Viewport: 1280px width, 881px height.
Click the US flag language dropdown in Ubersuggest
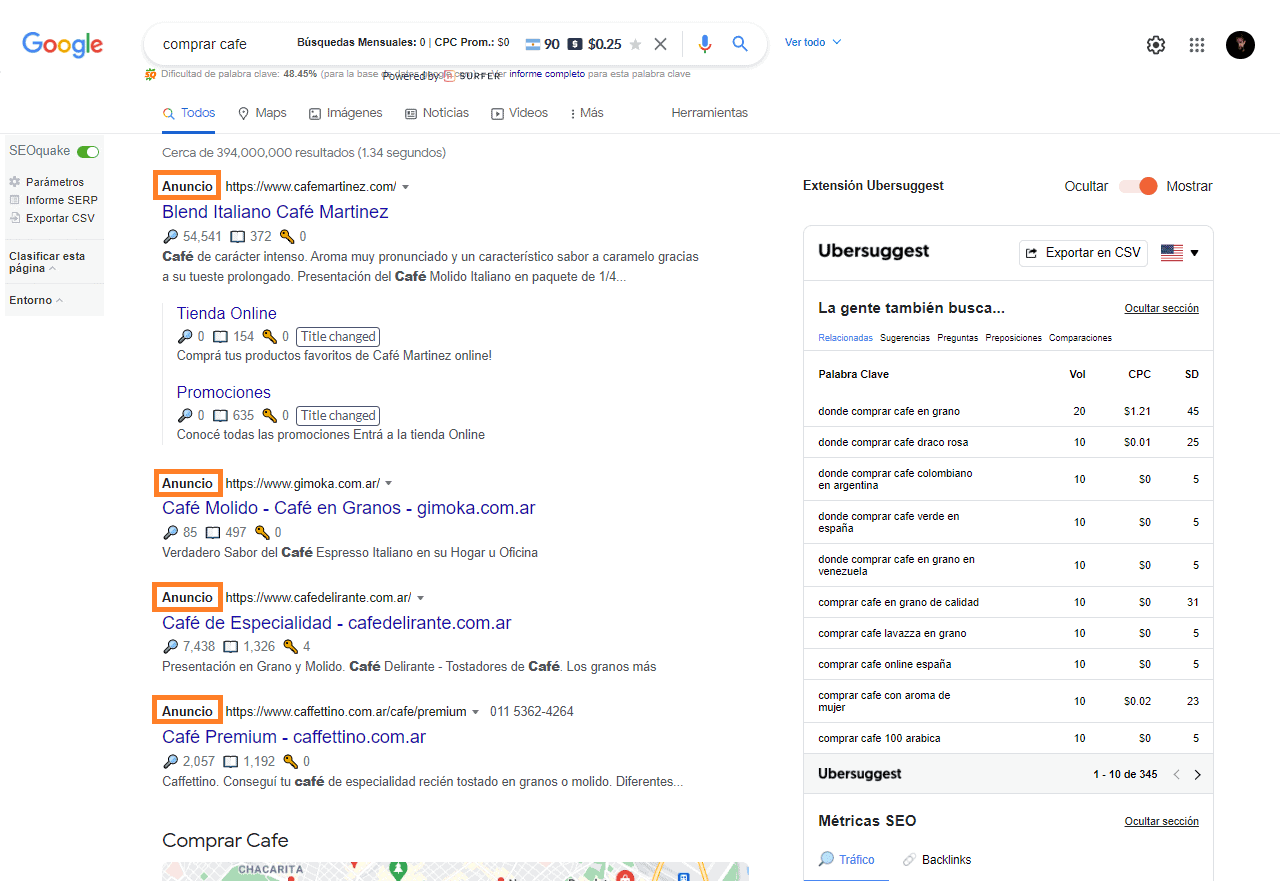coord(1172,253)
